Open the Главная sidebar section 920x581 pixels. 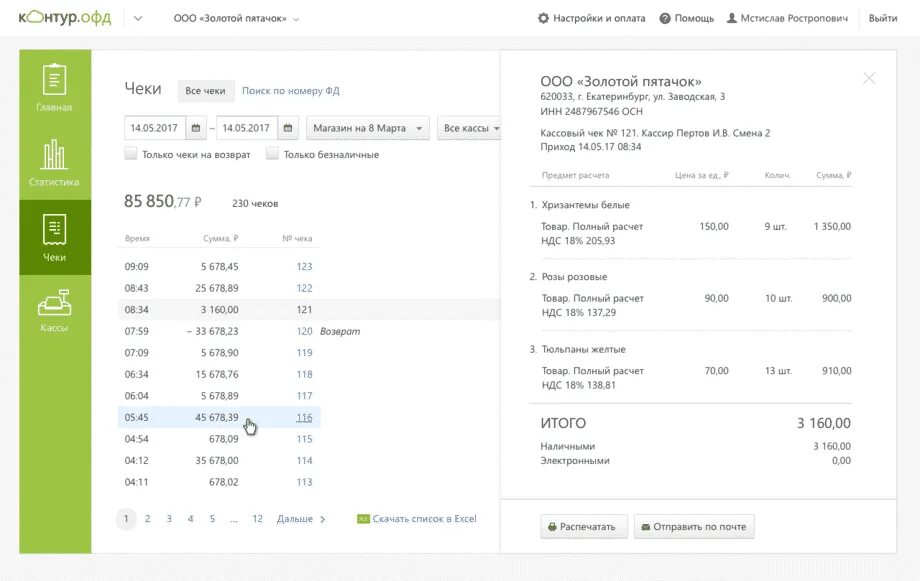tap(55, 87)
